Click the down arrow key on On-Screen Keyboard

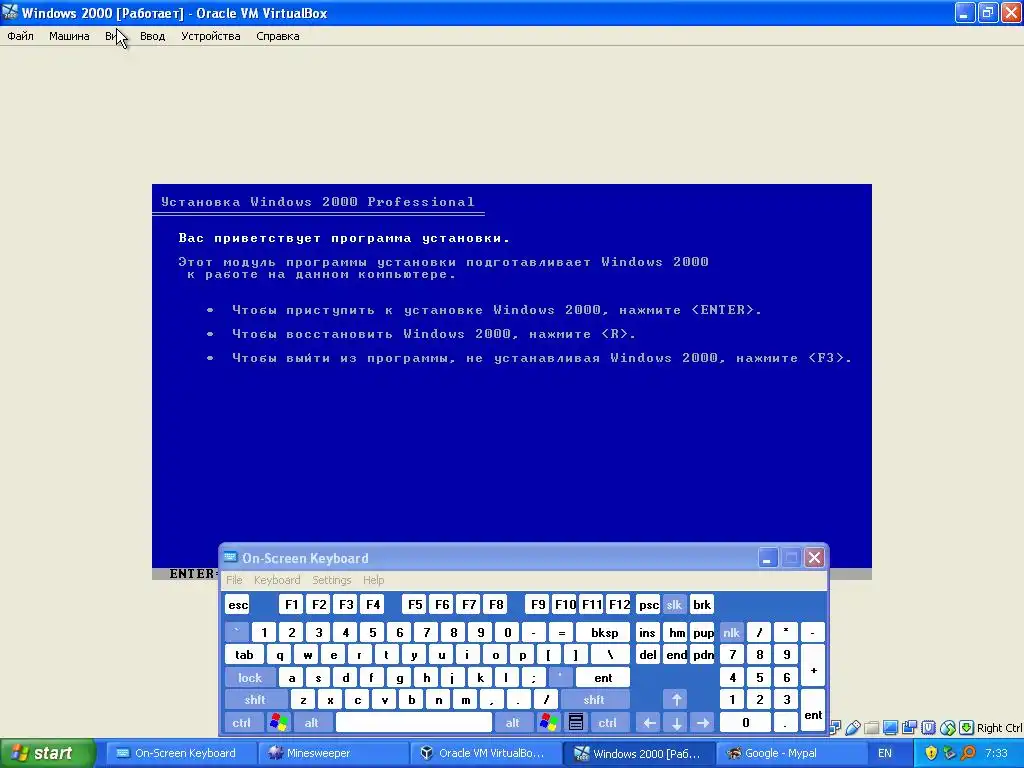coord(677,722)
